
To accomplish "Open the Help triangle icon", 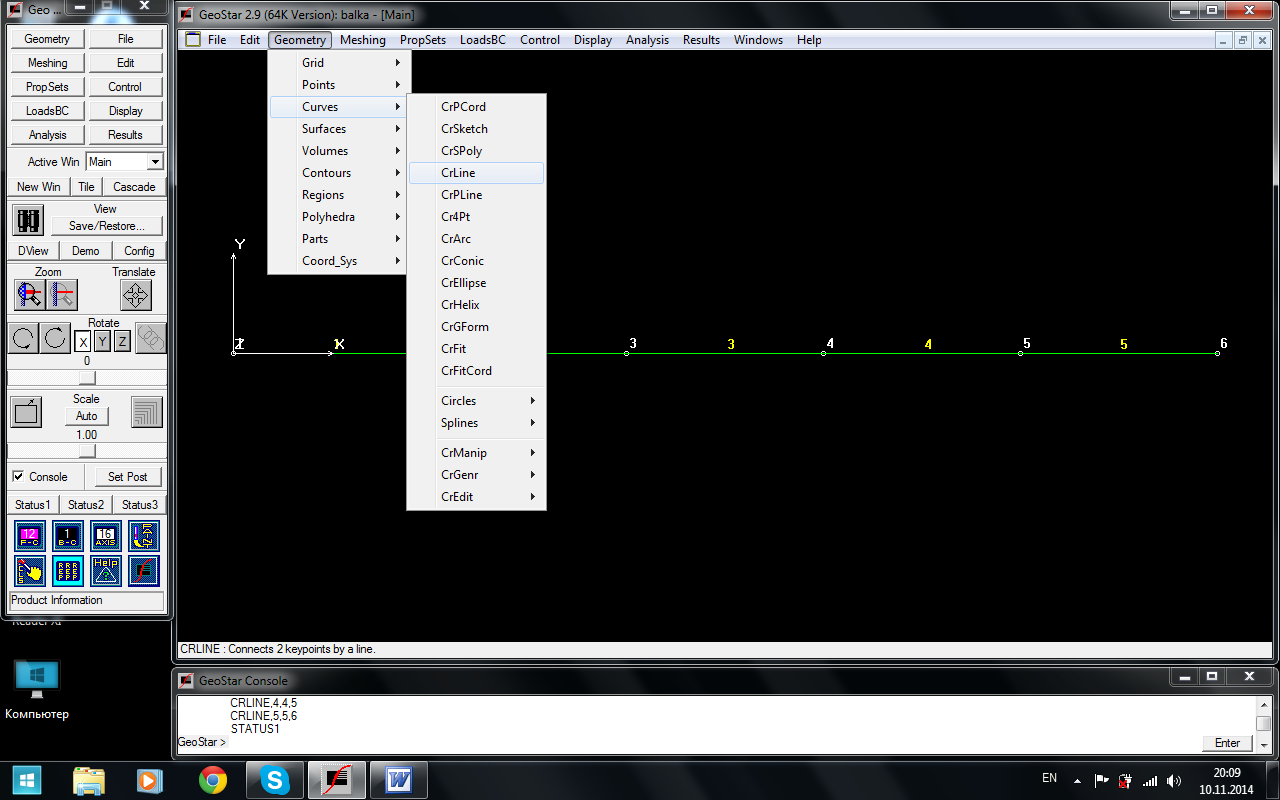I will point(106,571).
